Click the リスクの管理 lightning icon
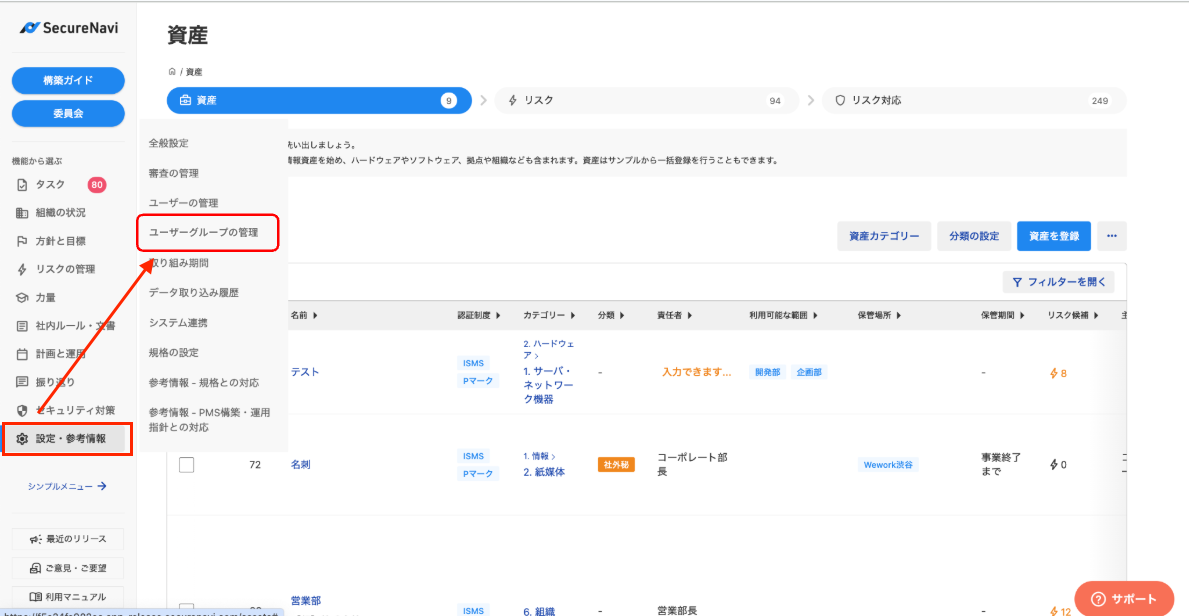Viewport: 1189px width, 616px height. point(22,269)
